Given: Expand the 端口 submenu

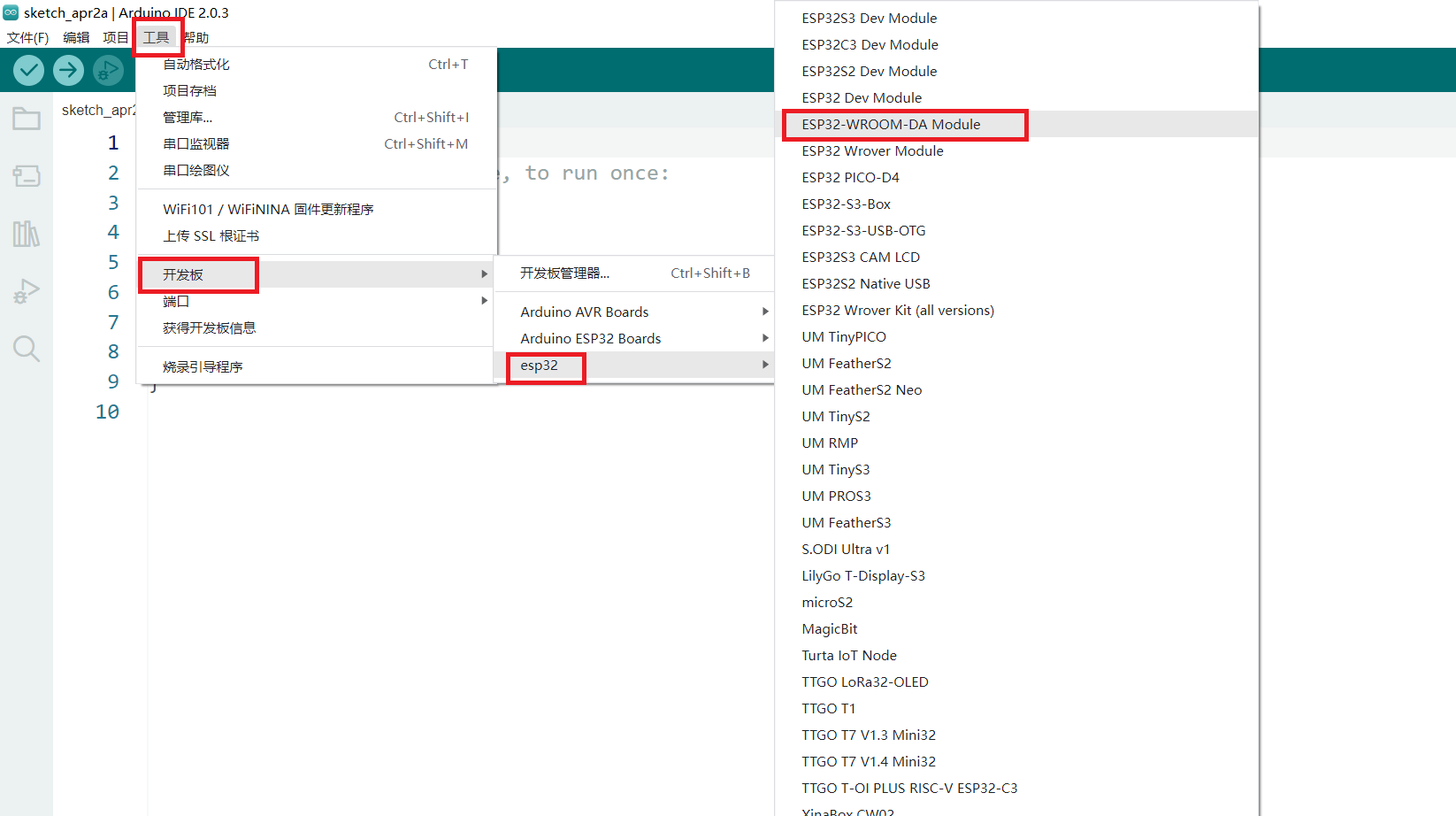Looking at the screenshot, I should coord(316,301).
